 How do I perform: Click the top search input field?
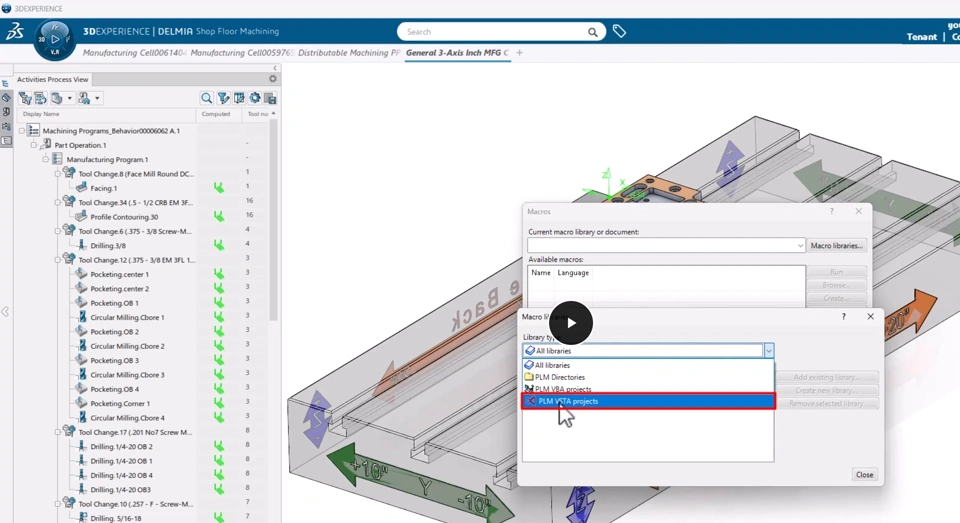[x=495, y=32]
